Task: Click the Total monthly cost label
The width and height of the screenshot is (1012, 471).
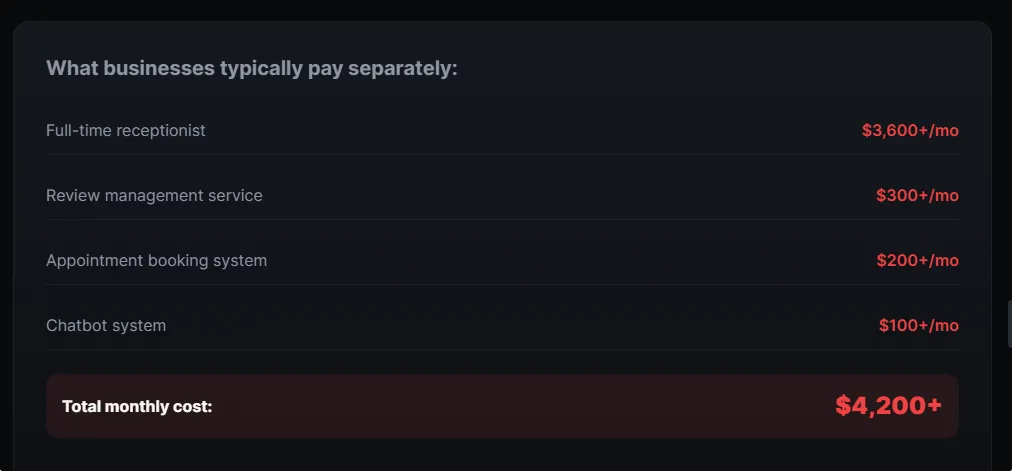Action: 137,407
